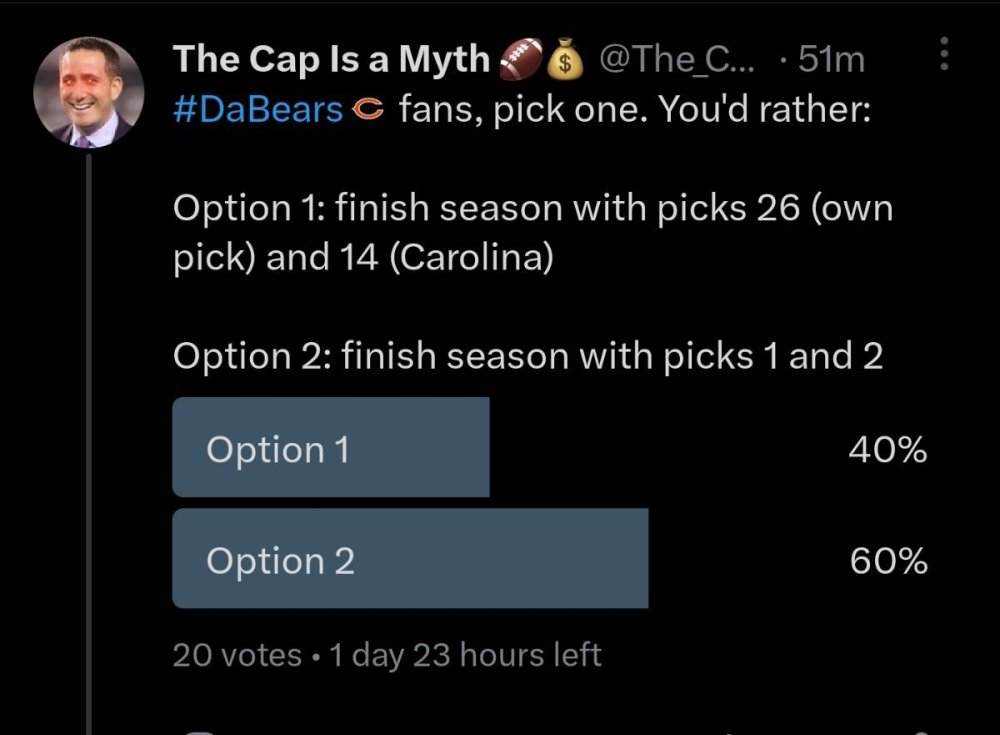Open the #DaBears hashtag link
Viewport: 1000px width, 735px height.
[x=258, y=109]
